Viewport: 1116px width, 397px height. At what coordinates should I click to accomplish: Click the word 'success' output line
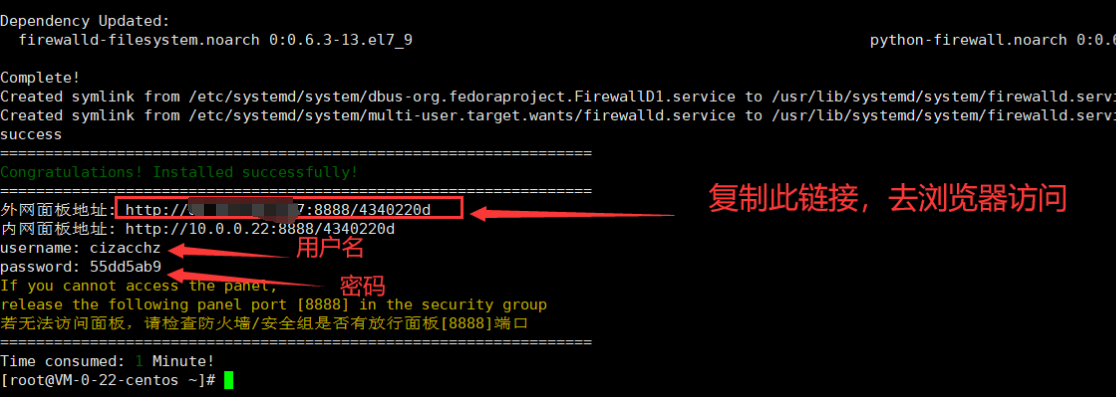[31, 134]
